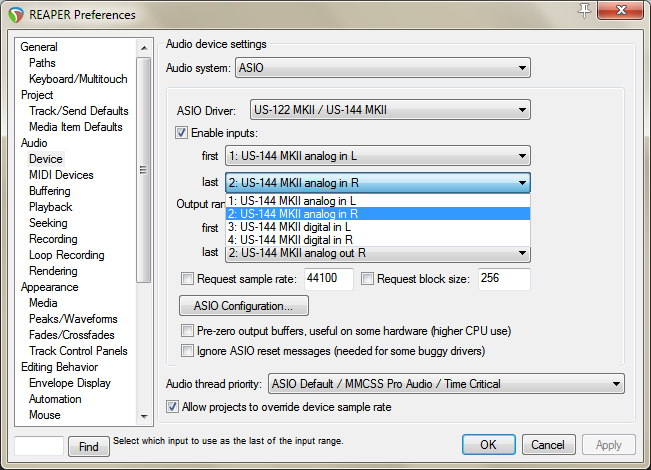The height and width of the screenshot is (470, 651).
Task: Select Loop Recording preferences page
Action: click(66, 255)
